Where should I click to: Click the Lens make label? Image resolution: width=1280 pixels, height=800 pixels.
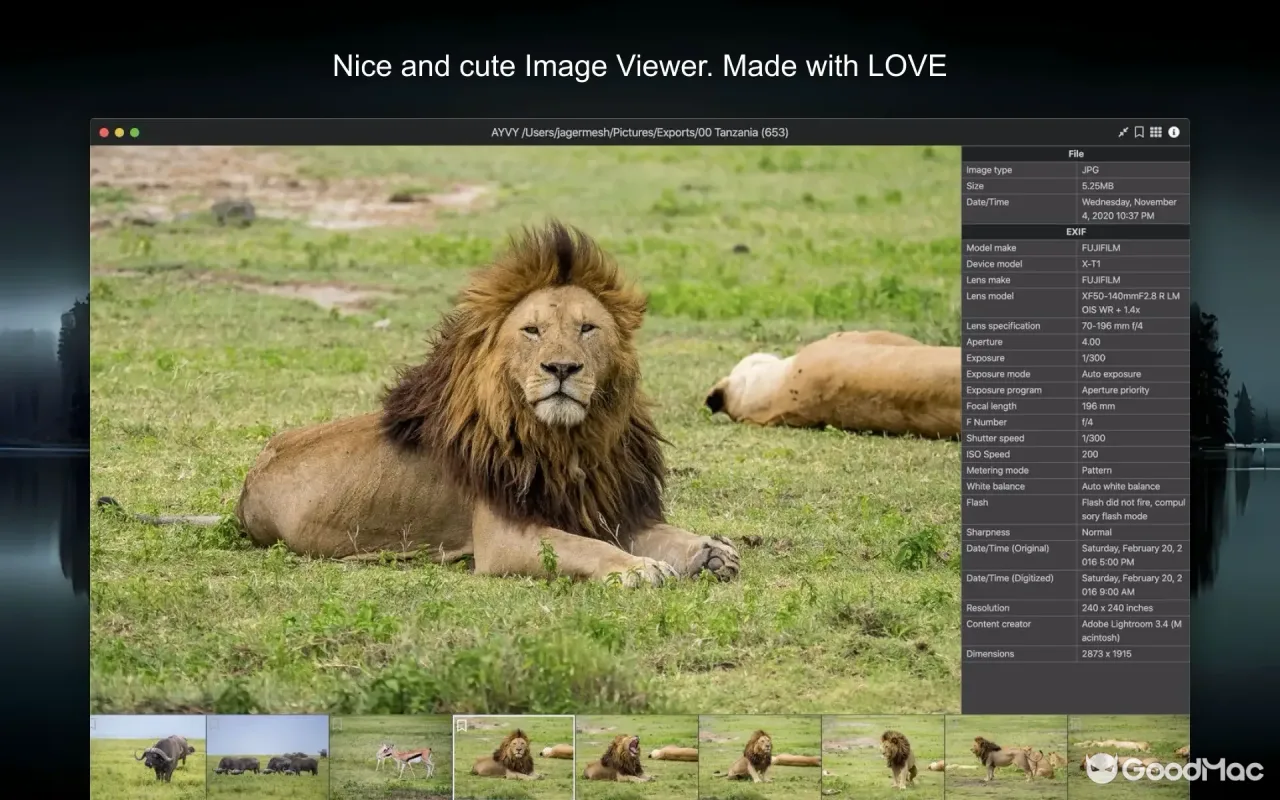coord(987,280)
